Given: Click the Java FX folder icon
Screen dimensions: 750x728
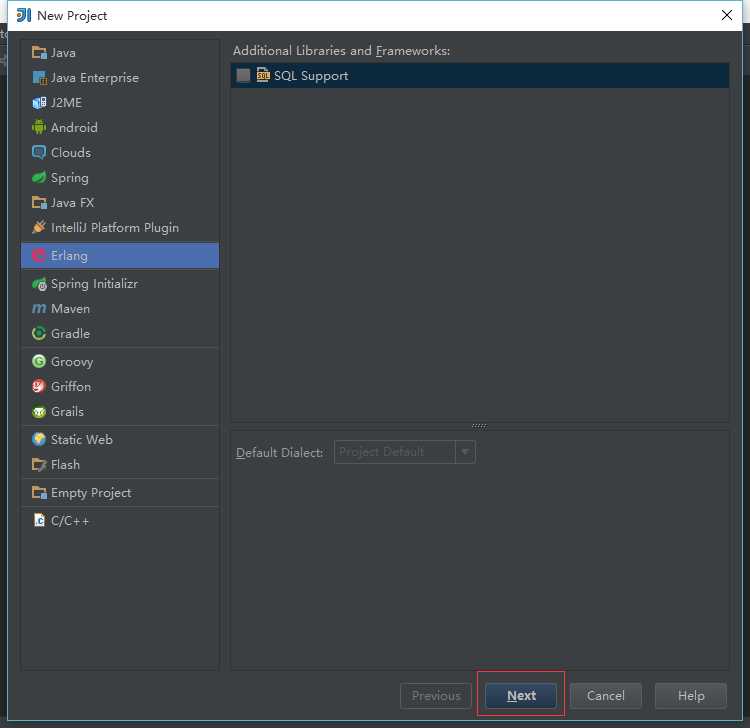Looking at the screenshot, I should (39, 202).
